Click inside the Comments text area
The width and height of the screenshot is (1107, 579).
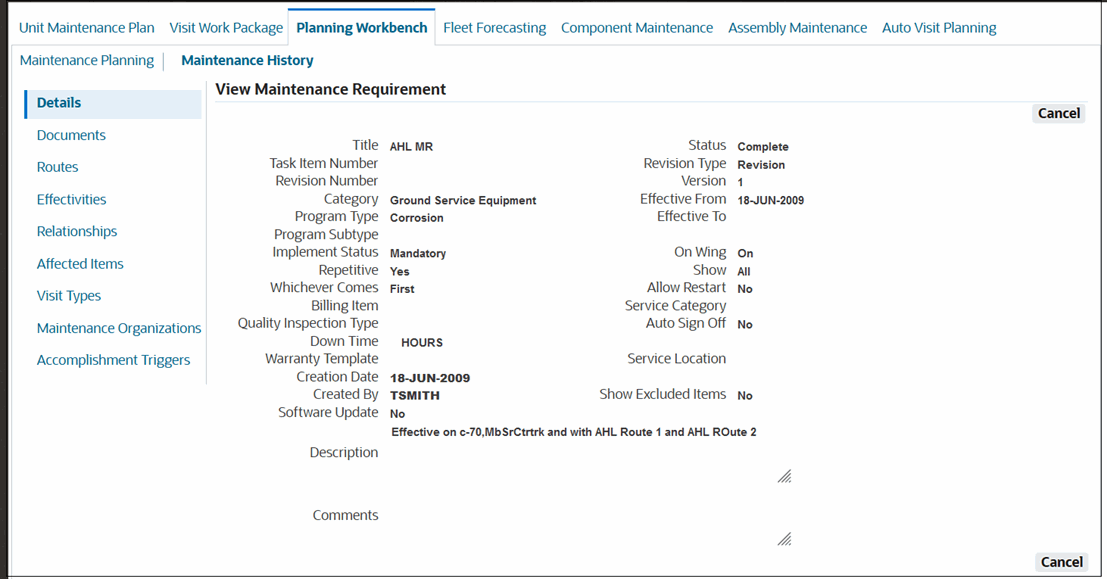591,517
